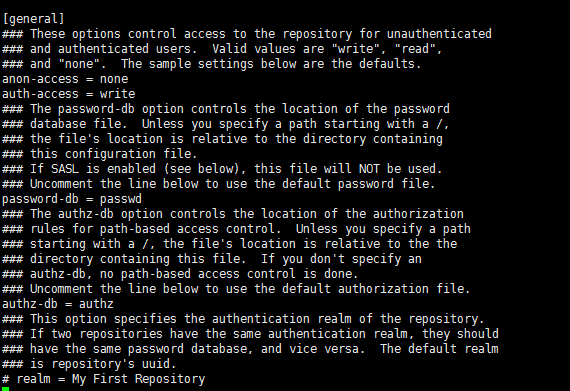Click 'this configuration file.' comment line
This screenshot has height=391, width=570.
pyautogui.click(x=100, y=154)
